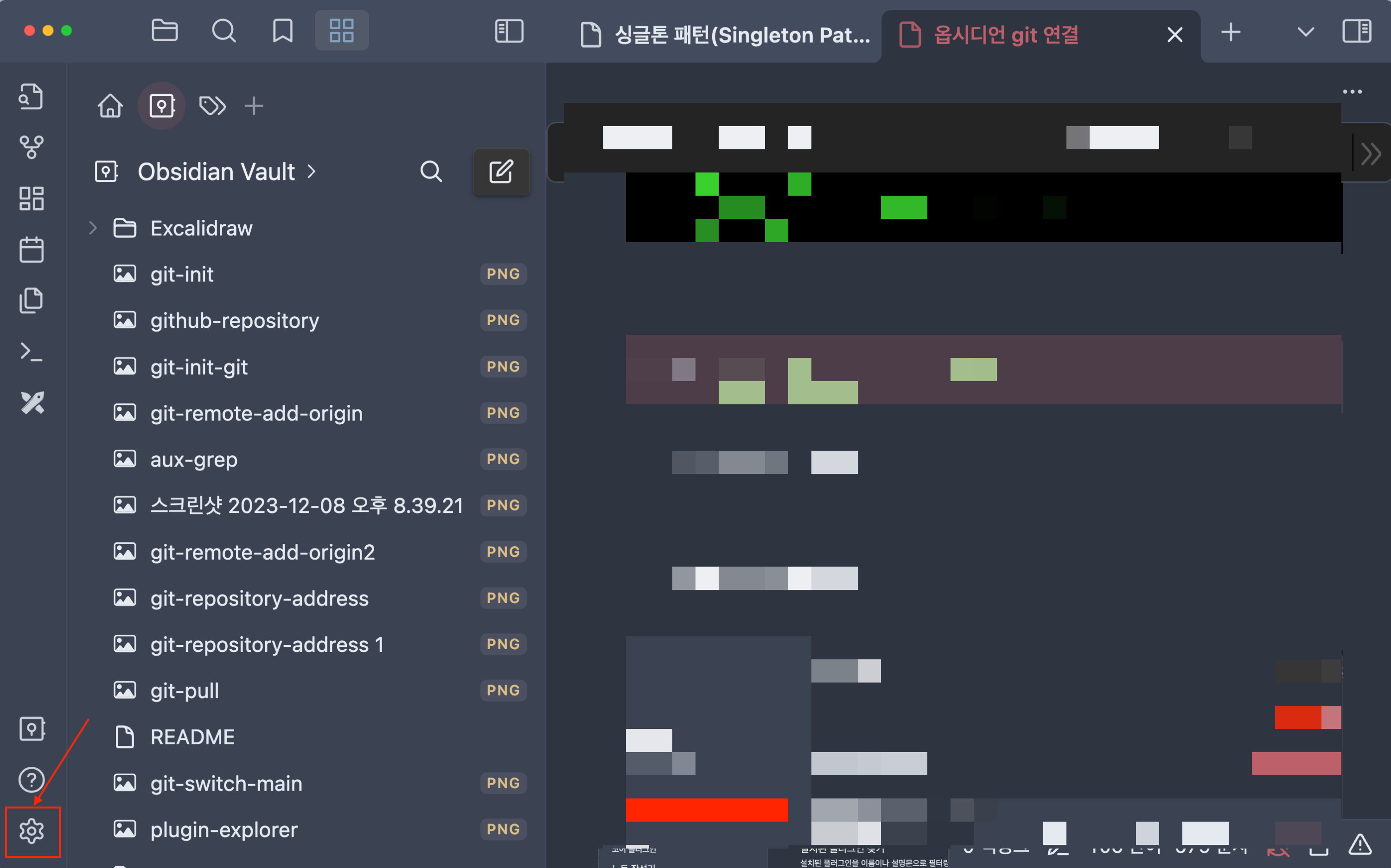Open the Obsidian Vault breadcrumb chevron

pos(312,172)
